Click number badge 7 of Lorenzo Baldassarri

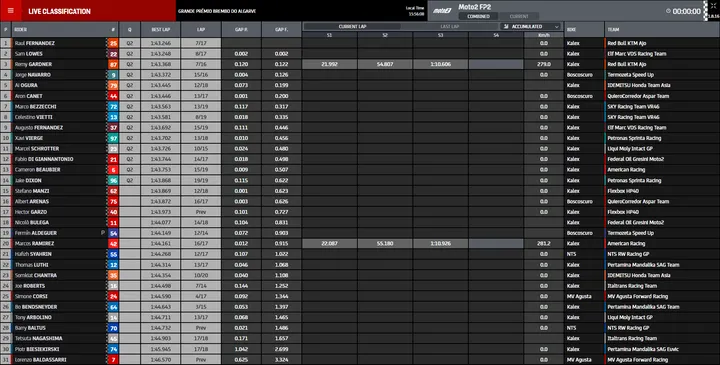[x=113, y=360]
